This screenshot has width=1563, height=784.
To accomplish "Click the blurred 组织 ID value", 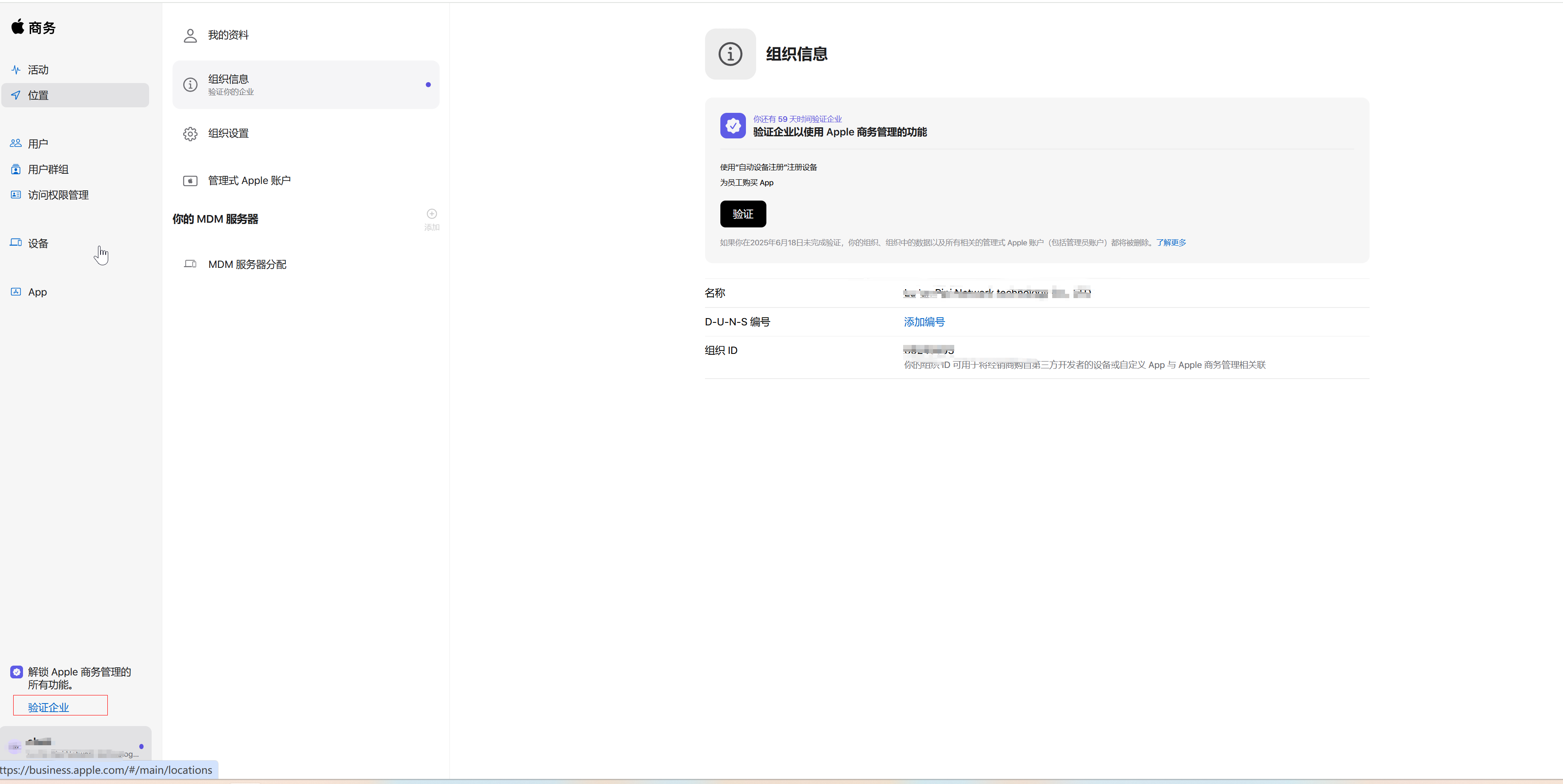I will (928, 350).
